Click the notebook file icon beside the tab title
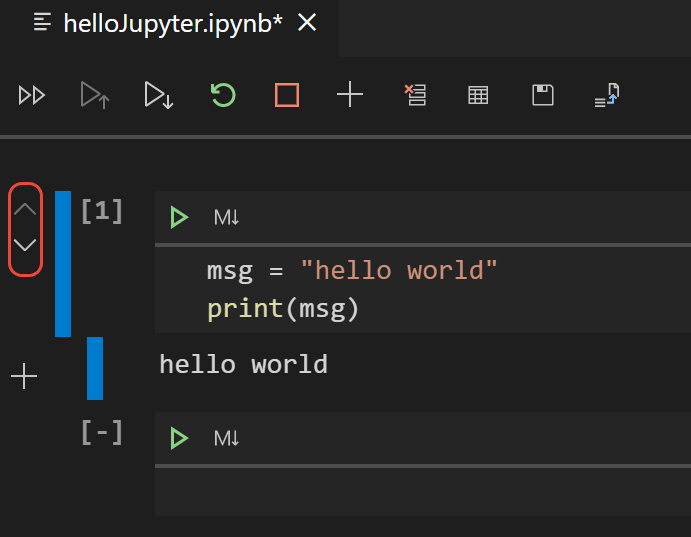691x537 pixels. [42, 22]
